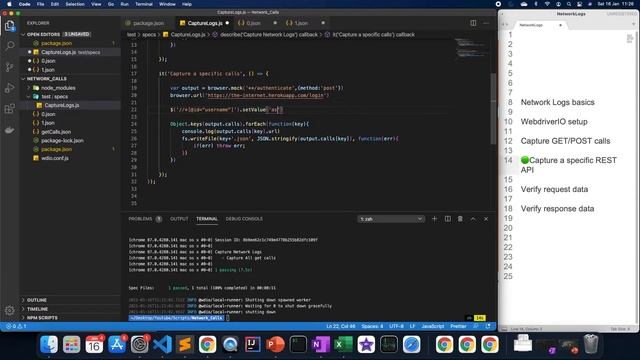Open the Docker view in activity bar
The image size is (640, 360).
pyautogui.click(x=9, y=130)
